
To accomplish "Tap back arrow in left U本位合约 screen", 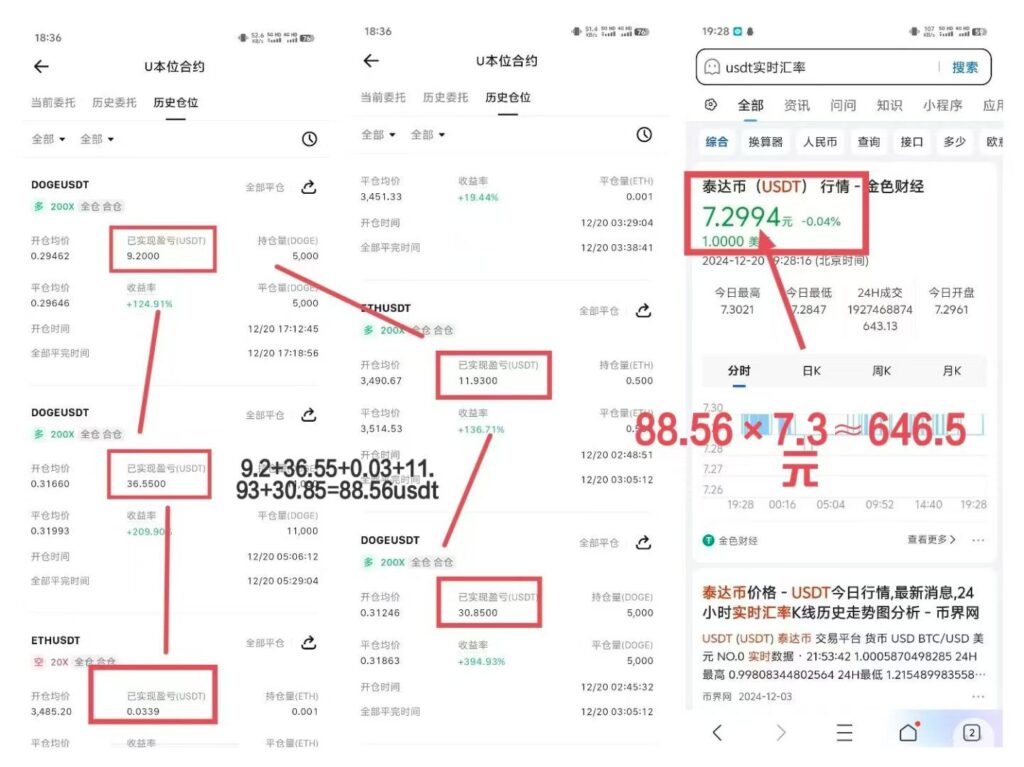I will pos(41,67).
